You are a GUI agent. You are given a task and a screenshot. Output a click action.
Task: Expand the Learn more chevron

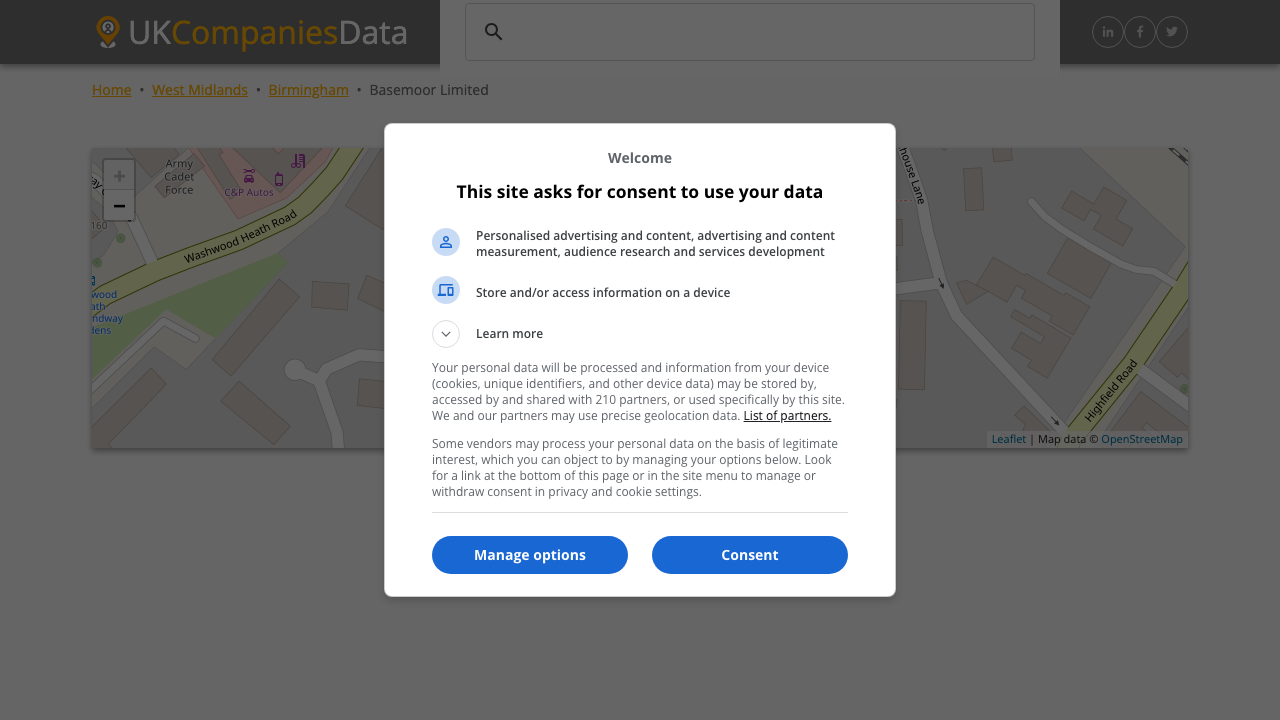pyautogui.click(x=446, y=334)
